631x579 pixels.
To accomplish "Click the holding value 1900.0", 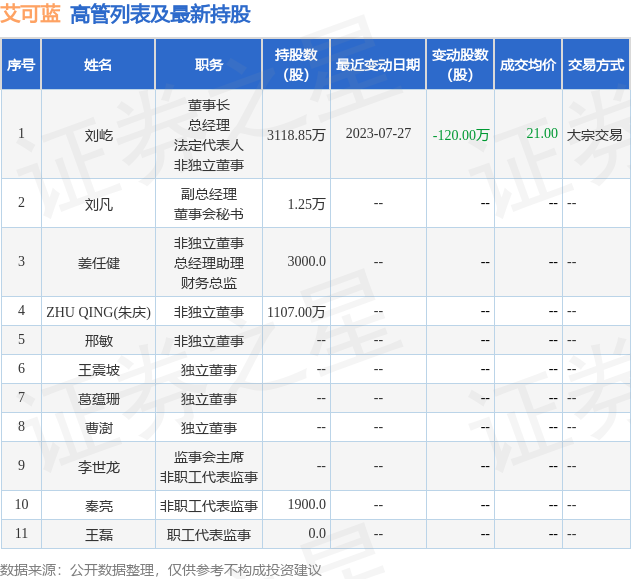I will click(307, 504).
